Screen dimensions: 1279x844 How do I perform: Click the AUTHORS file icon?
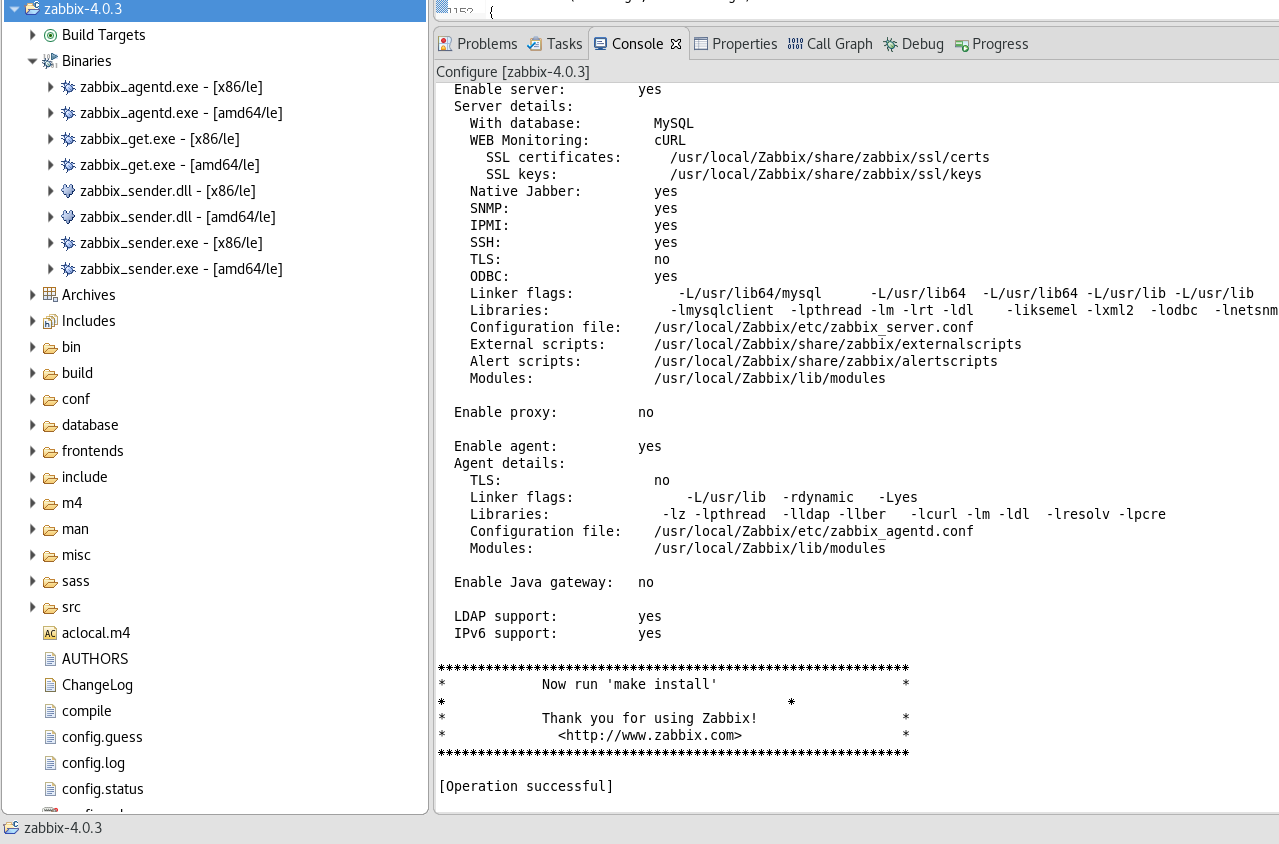coord(50,659)
